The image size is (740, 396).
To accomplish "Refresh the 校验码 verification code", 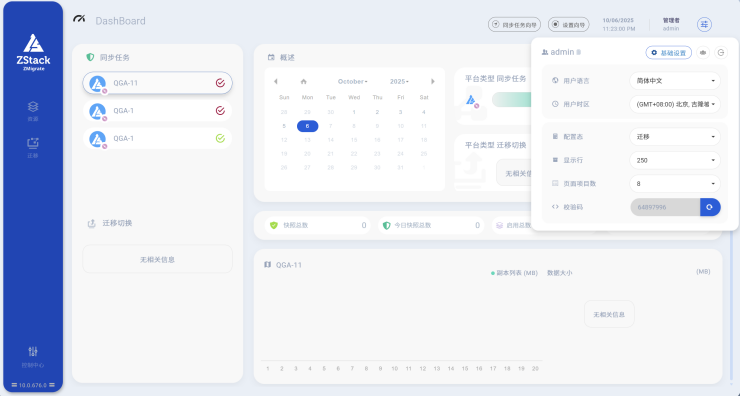I will pos(710,207).
